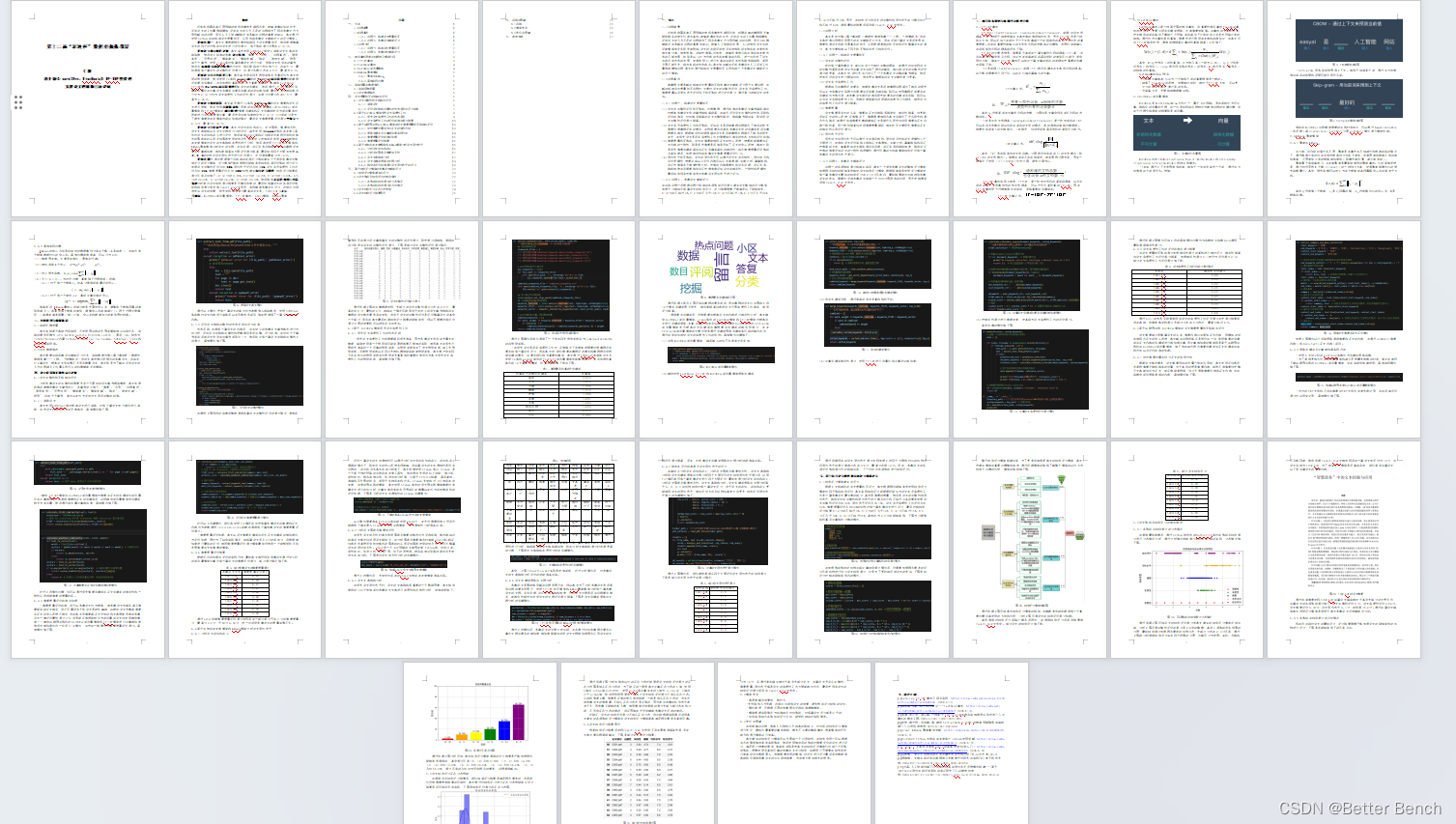The height and width of the screenshot is (824, 1456).
Task: Click the 文本 → 向量 dark figure
Action: [x=1186, y=131]
